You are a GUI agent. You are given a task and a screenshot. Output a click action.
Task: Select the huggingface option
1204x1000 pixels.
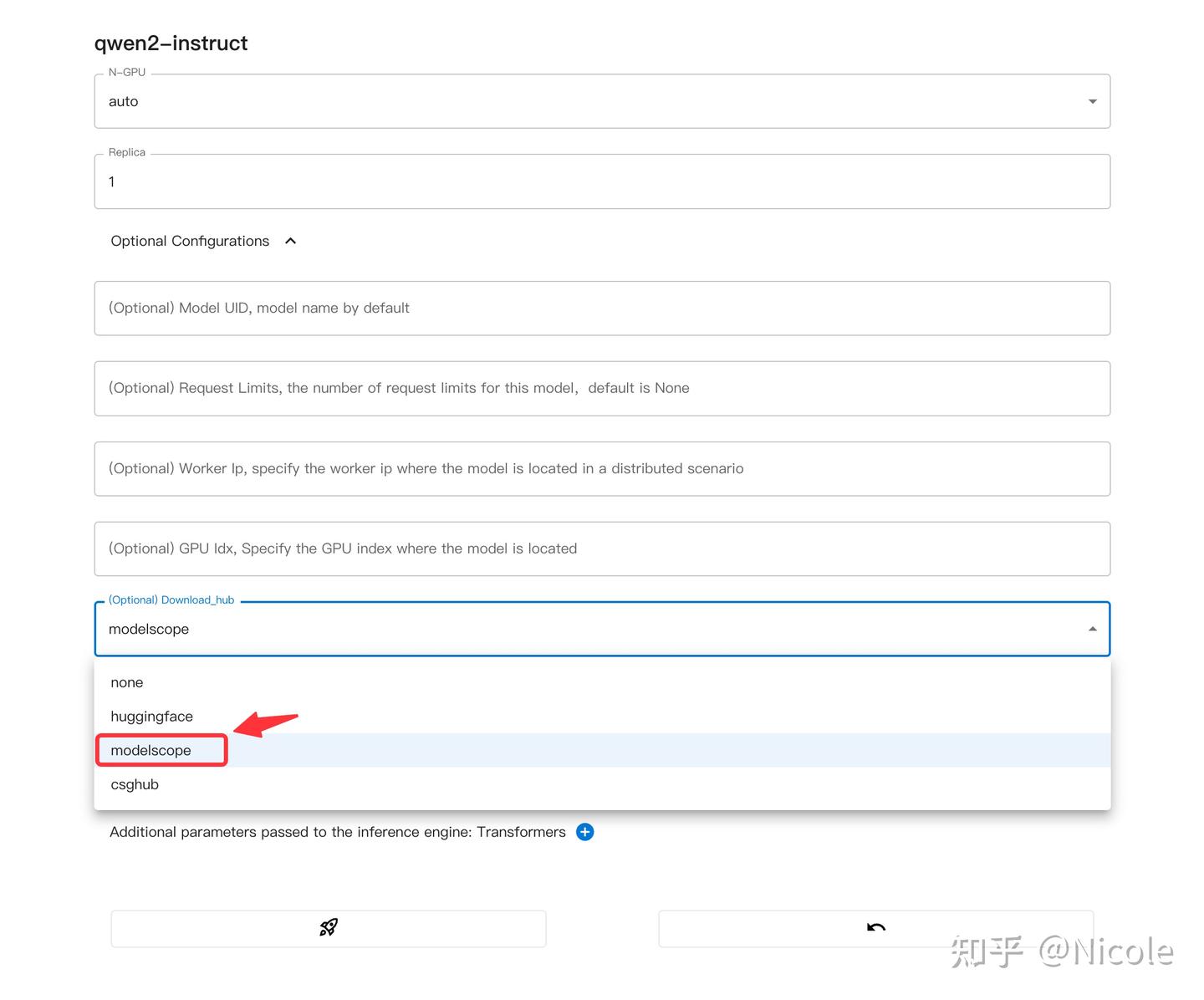pyautogui.click(x=151, y=717)
